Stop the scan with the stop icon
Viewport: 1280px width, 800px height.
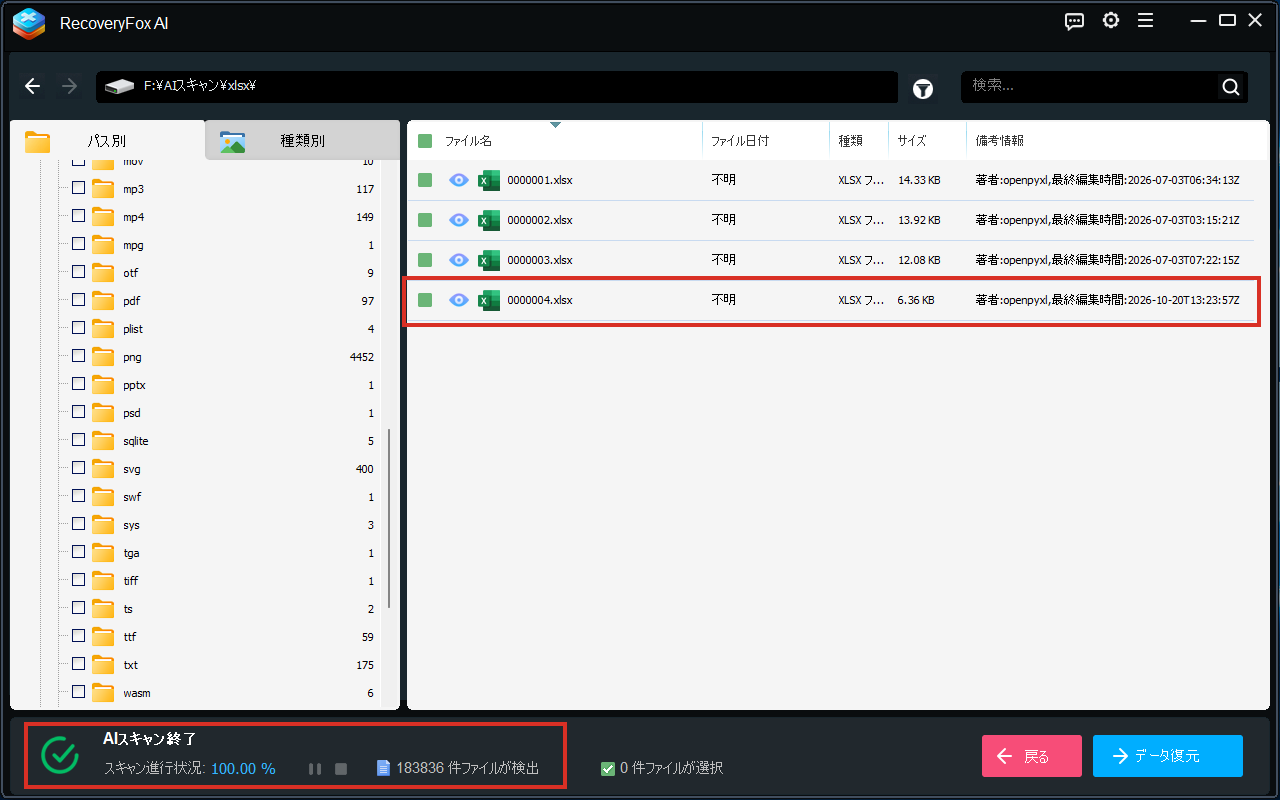point(341,769)
